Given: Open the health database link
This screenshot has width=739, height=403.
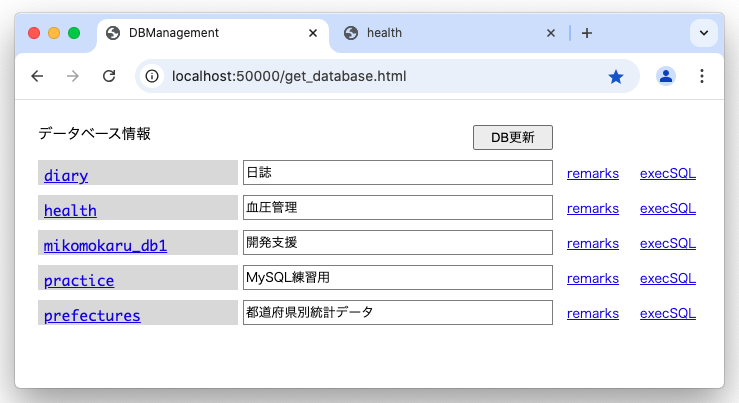Looking at the screenshot, I should click(70, 210).
